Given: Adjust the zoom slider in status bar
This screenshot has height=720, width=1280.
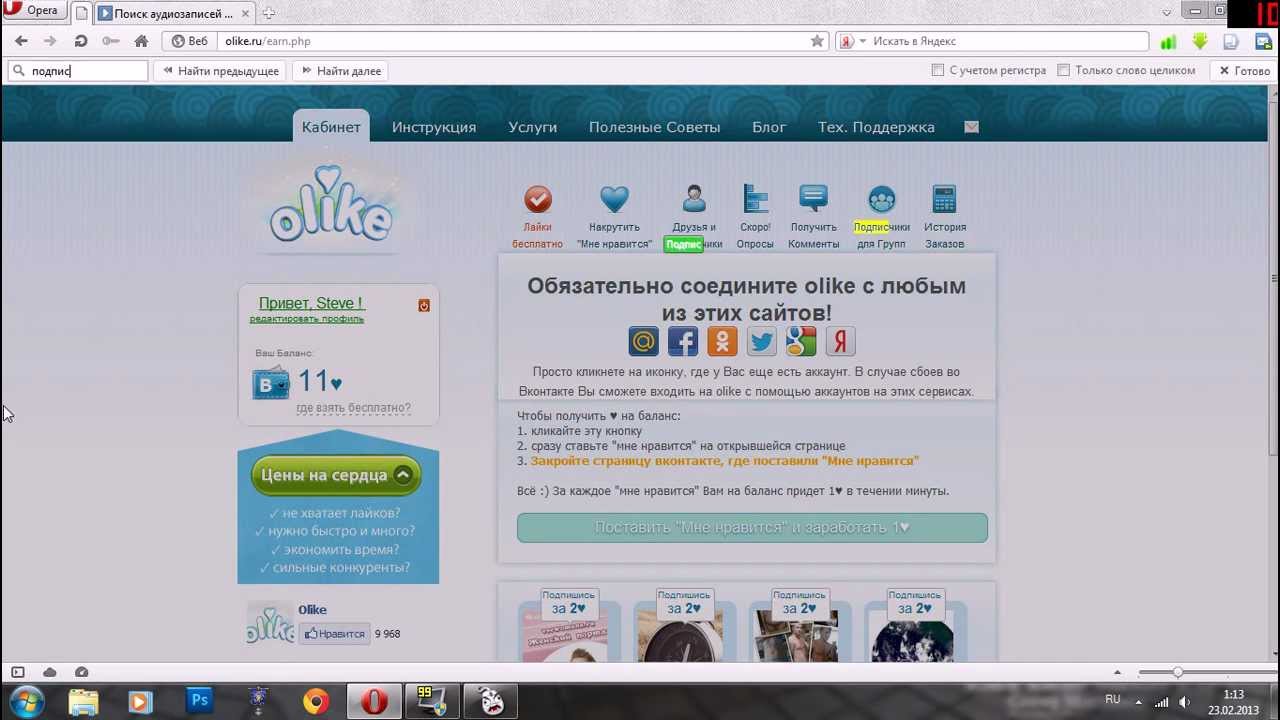Looking at the screenshot, I should pos(1177,672).
